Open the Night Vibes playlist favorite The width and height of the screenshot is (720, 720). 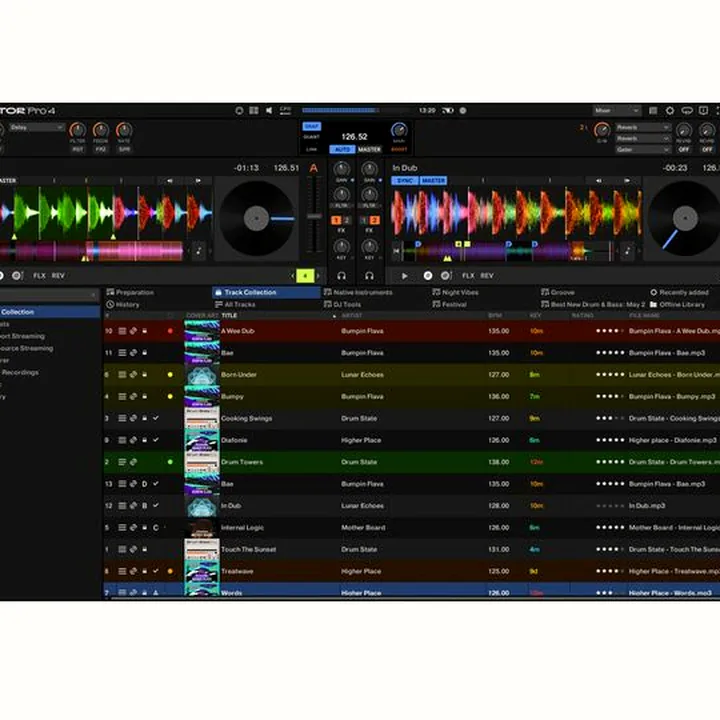[456, 292]
